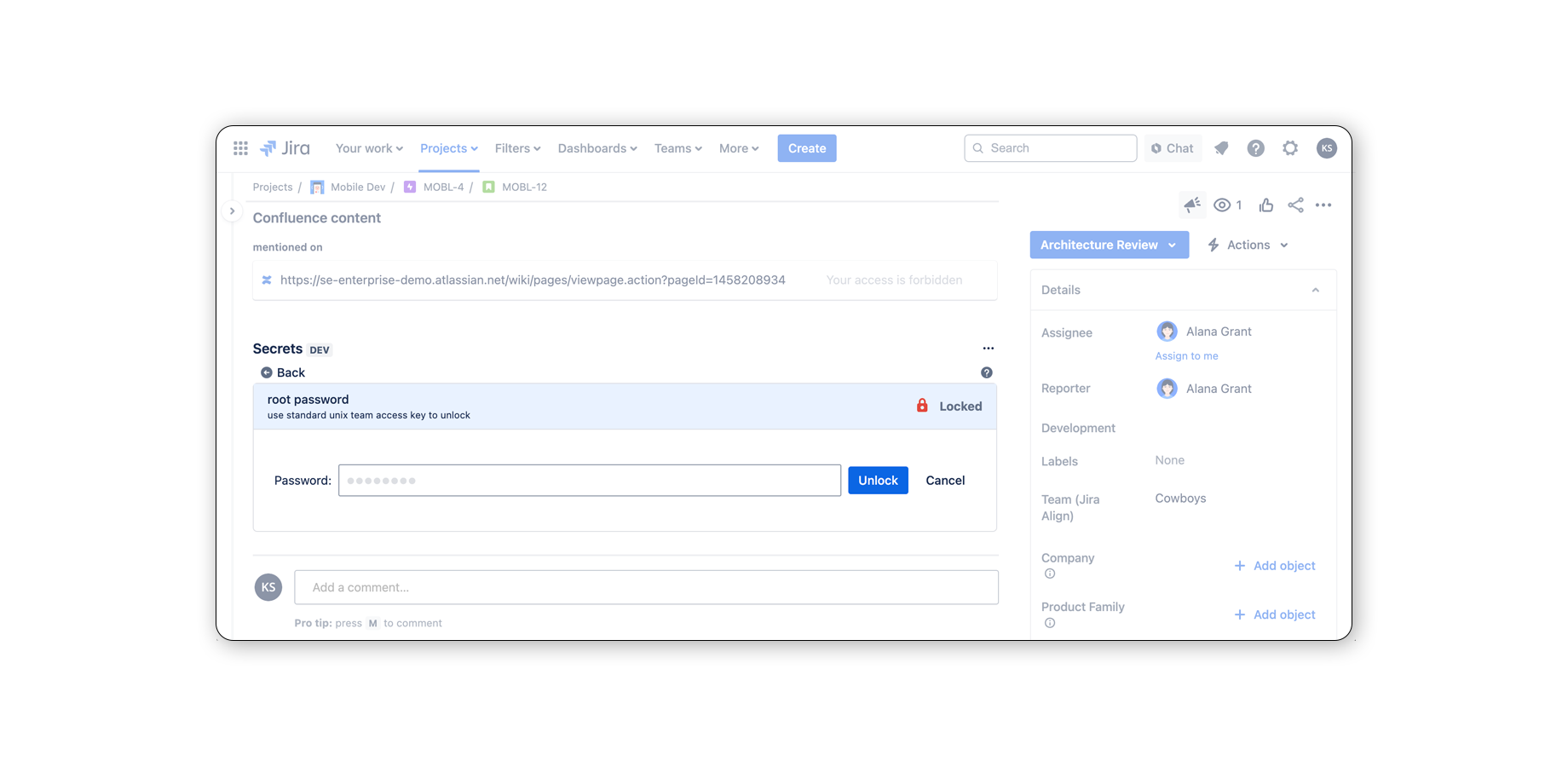The height and width of the screenshot is (767, 1568).
Task: Open Secrets panel help icon
Action: pos(986,372)
